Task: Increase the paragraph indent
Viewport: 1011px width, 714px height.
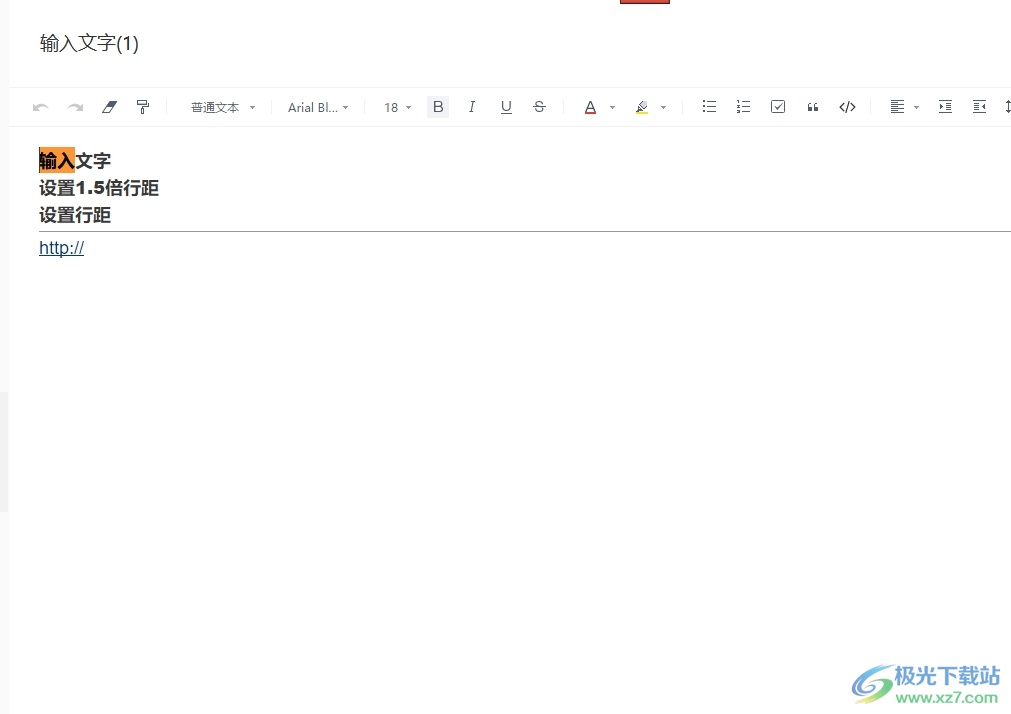Action: pos(945,106)
